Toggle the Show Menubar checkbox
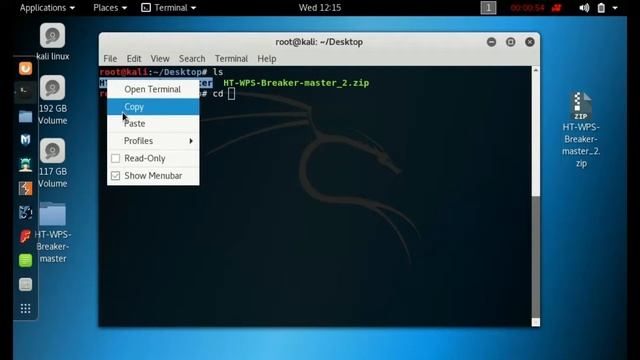The image size is (640, 360). click(116, 176)
